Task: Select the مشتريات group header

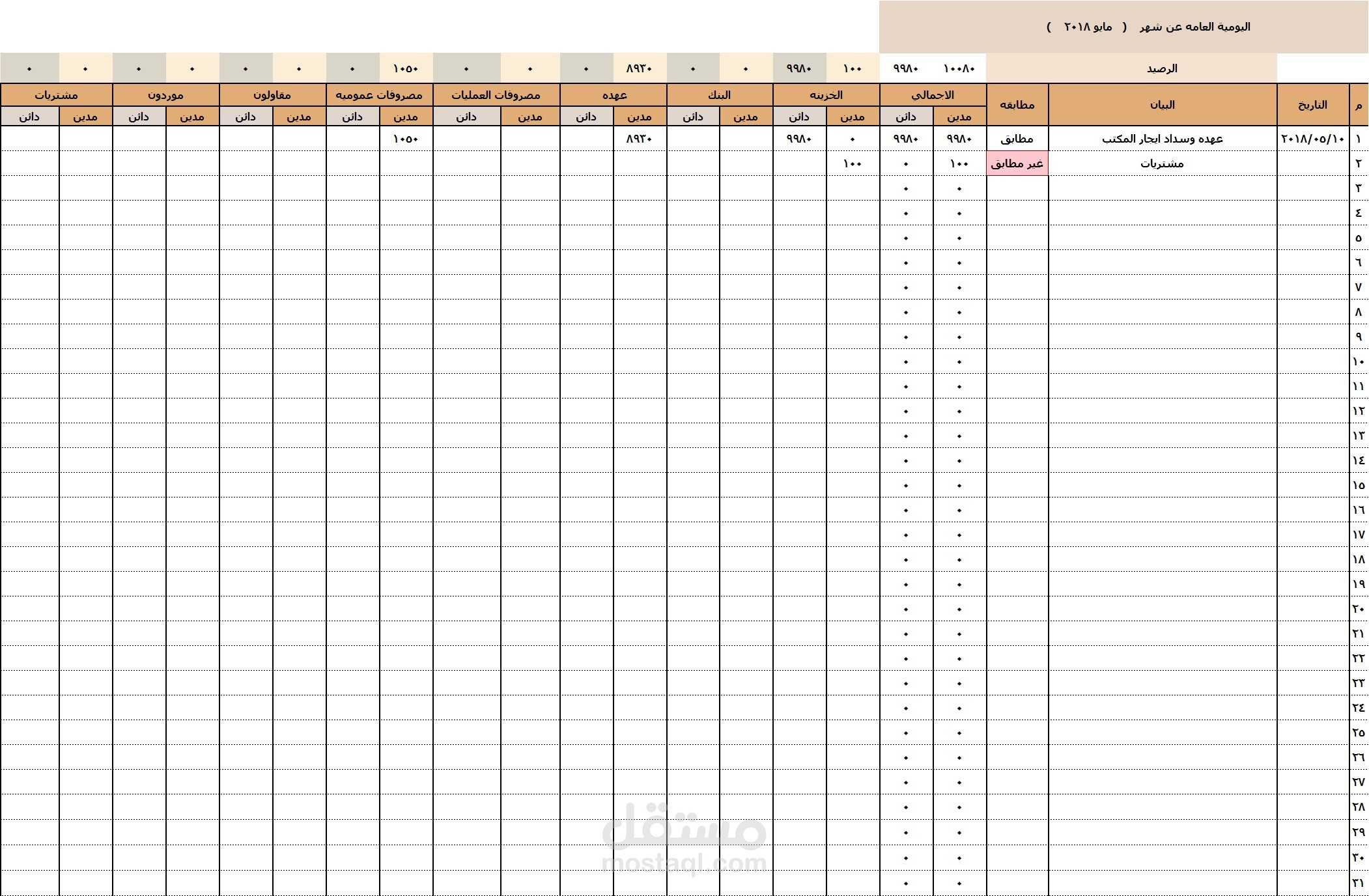Action: pos(57,95)
